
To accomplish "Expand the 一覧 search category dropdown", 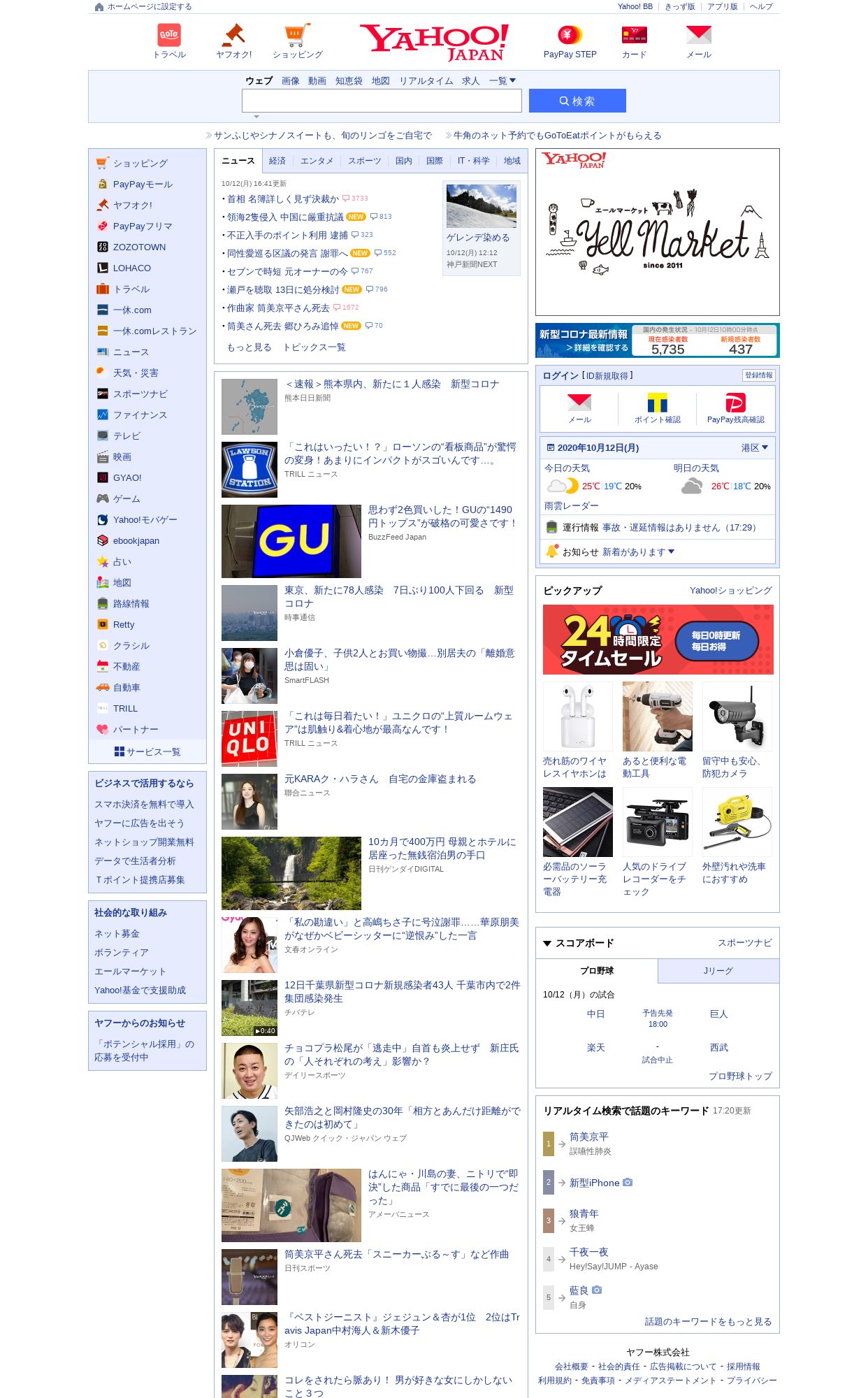I will click(x=502, y=81).
